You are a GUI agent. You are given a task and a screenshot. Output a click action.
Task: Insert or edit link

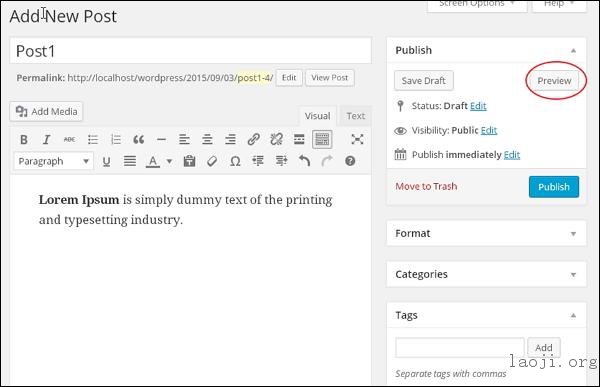[x=253, y=140]
